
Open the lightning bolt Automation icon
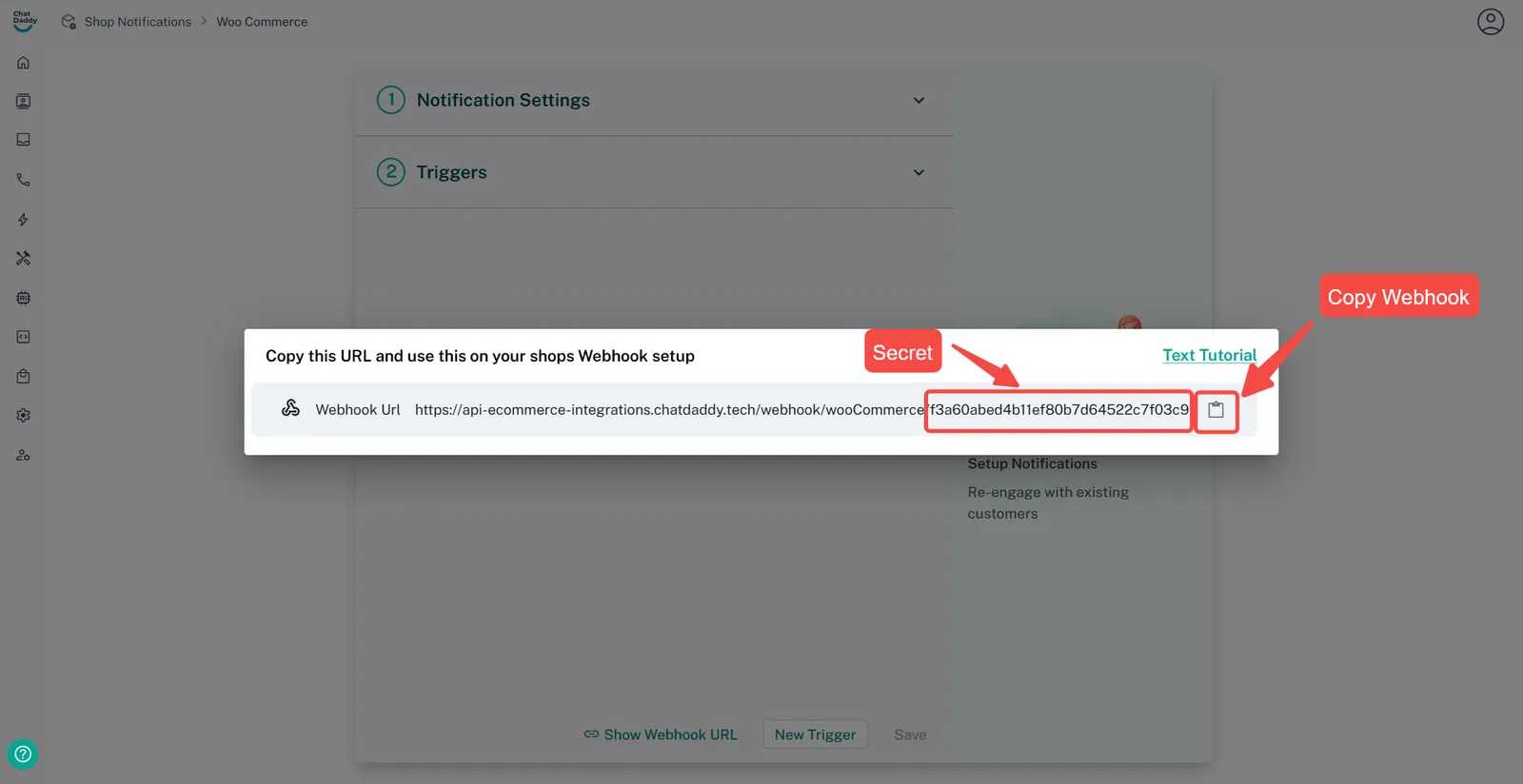(x=24, y=220)
